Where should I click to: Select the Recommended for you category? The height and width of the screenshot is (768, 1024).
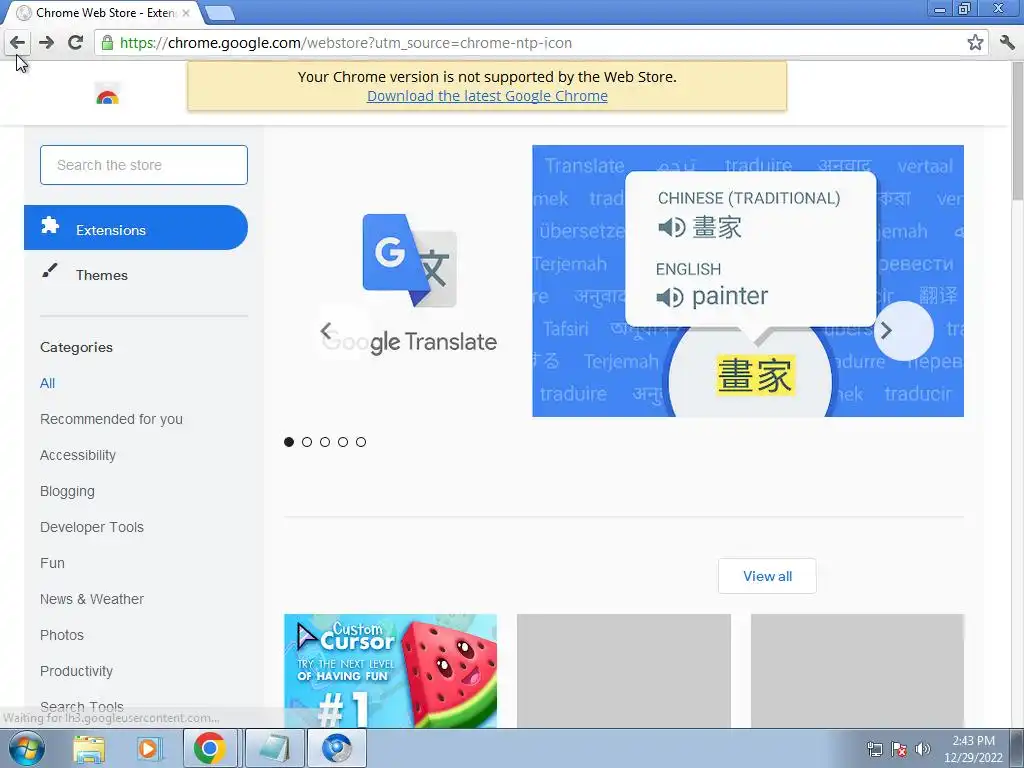click(x=111, y=419)
